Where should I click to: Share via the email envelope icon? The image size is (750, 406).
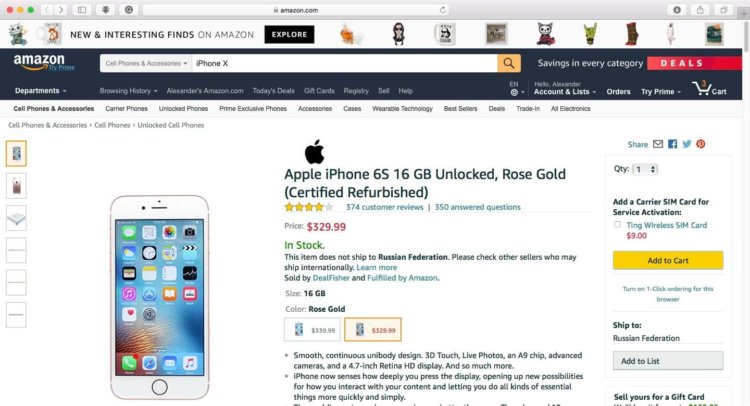coord(658,144)
